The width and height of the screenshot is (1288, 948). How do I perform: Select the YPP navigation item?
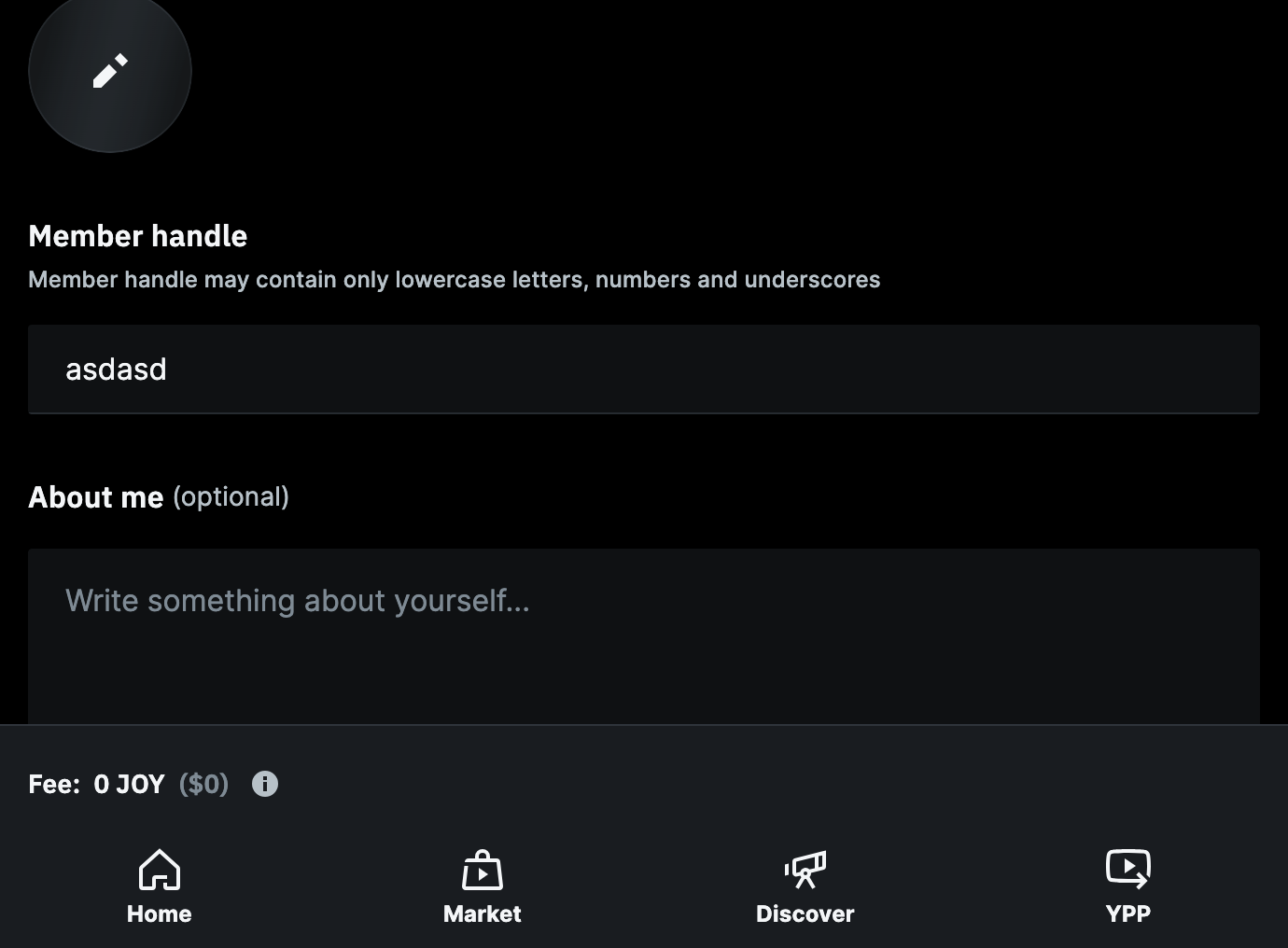point(1128,886)
